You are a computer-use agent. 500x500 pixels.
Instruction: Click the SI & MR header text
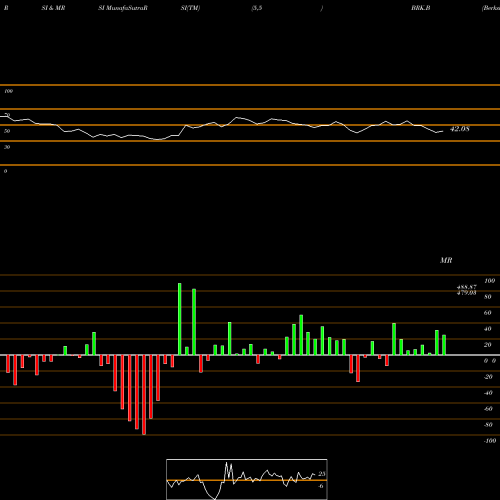click(53, 8)
